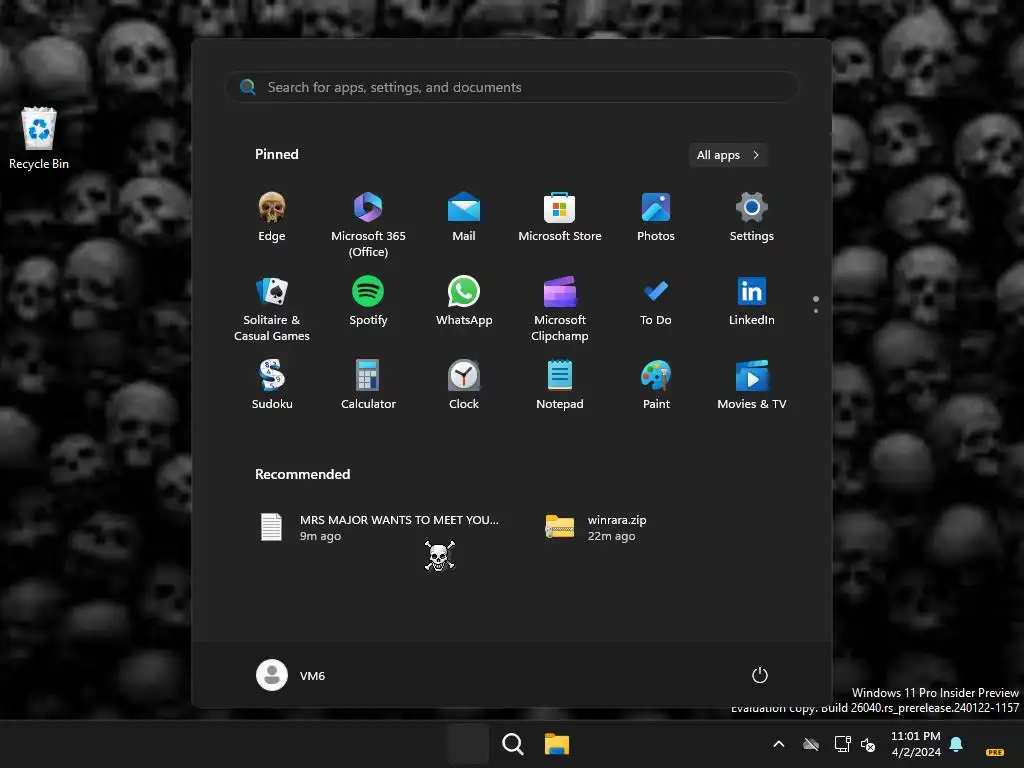Open WhatsApp
Screen dimensions: 1024x768
pos(464,301)
